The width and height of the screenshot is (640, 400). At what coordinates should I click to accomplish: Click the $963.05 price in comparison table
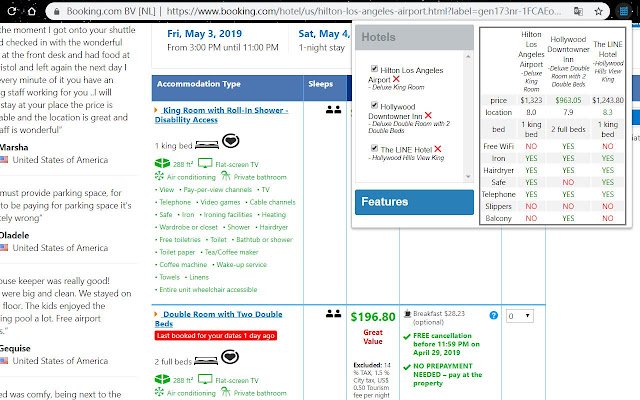tap(568, 100)
